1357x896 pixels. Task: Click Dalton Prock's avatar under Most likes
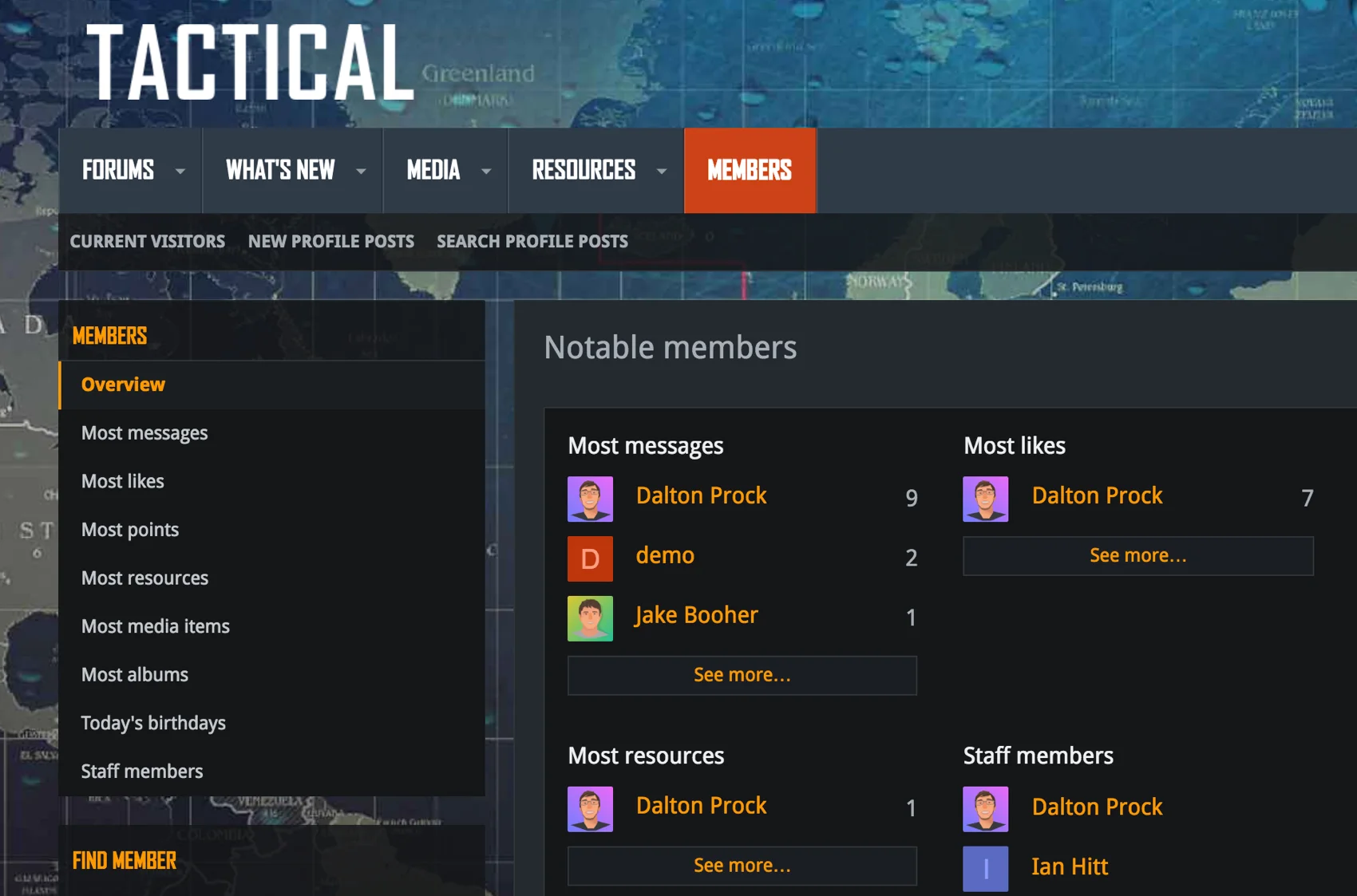point(985,499)
